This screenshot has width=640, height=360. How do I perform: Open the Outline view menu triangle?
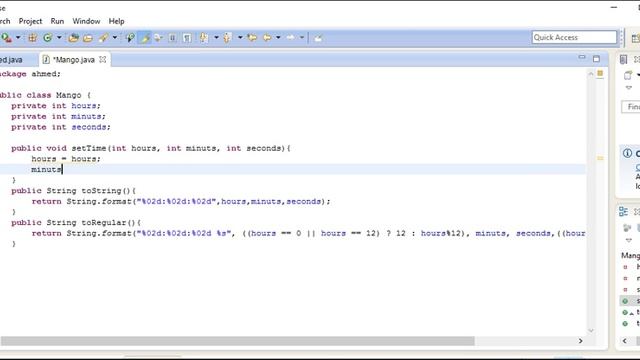629,240
